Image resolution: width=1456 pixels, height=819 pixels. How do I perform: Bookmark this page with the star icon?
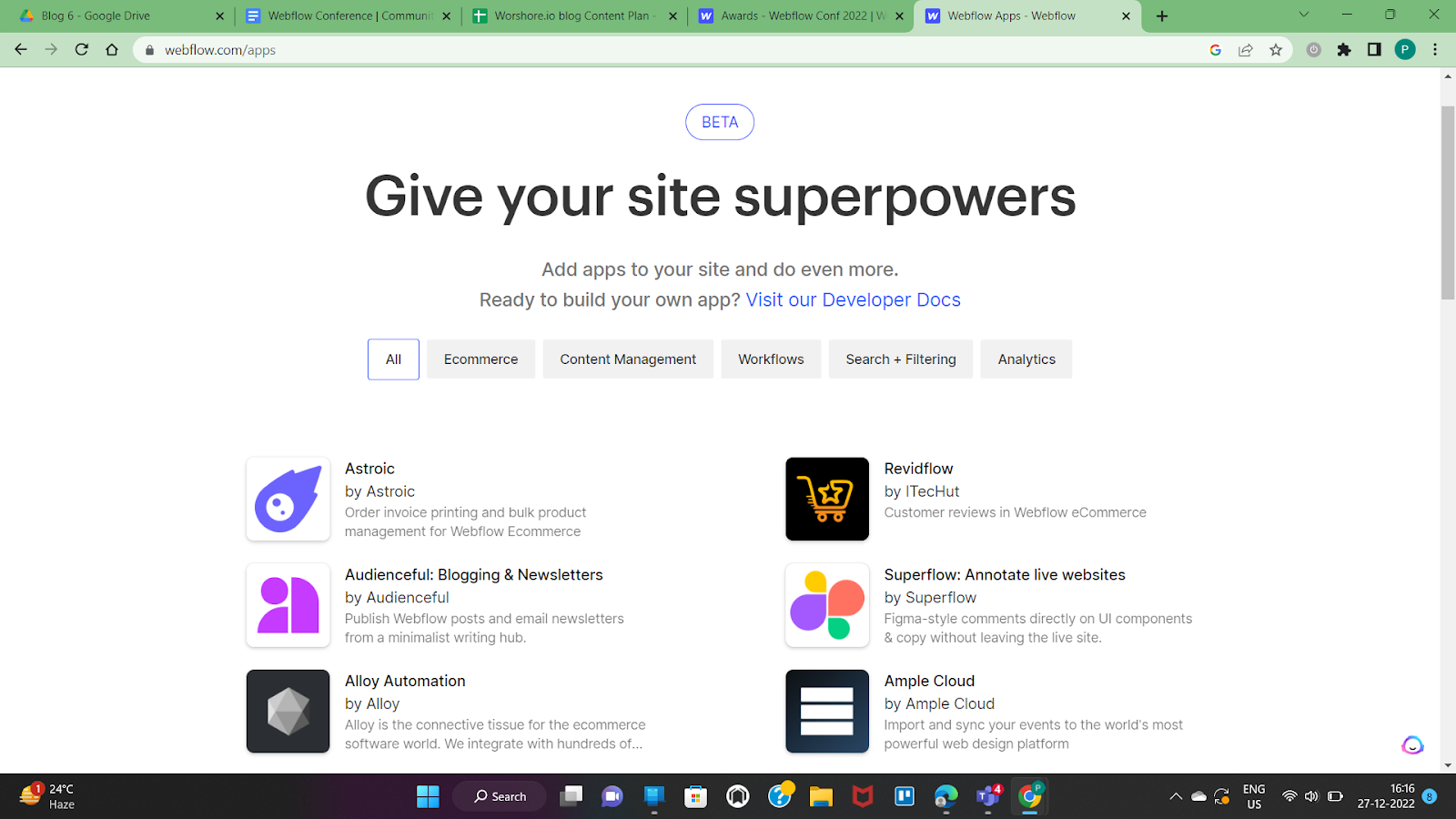(1276, 50)
